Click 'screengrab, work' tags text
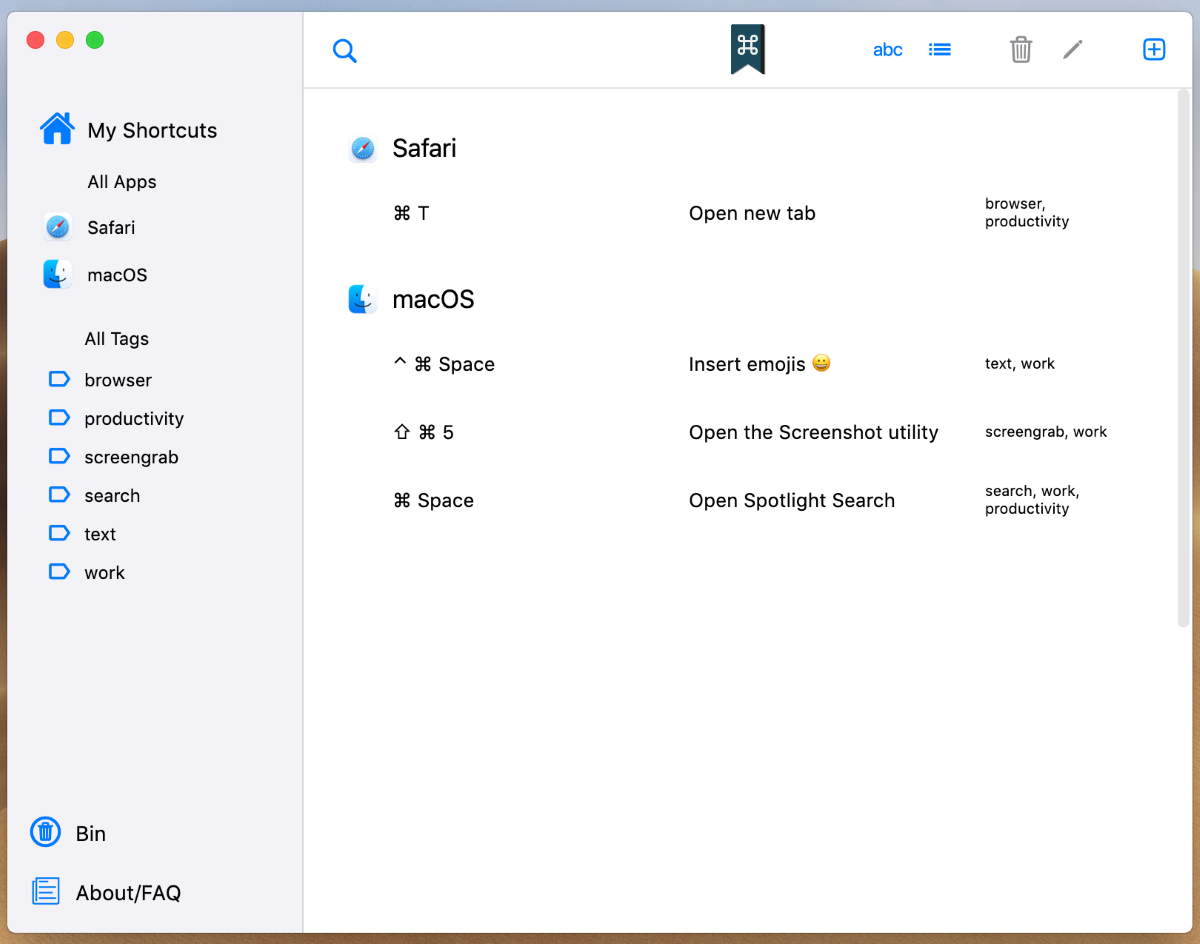This screenshot has width=1200, height=944. tap(1046, 432)
